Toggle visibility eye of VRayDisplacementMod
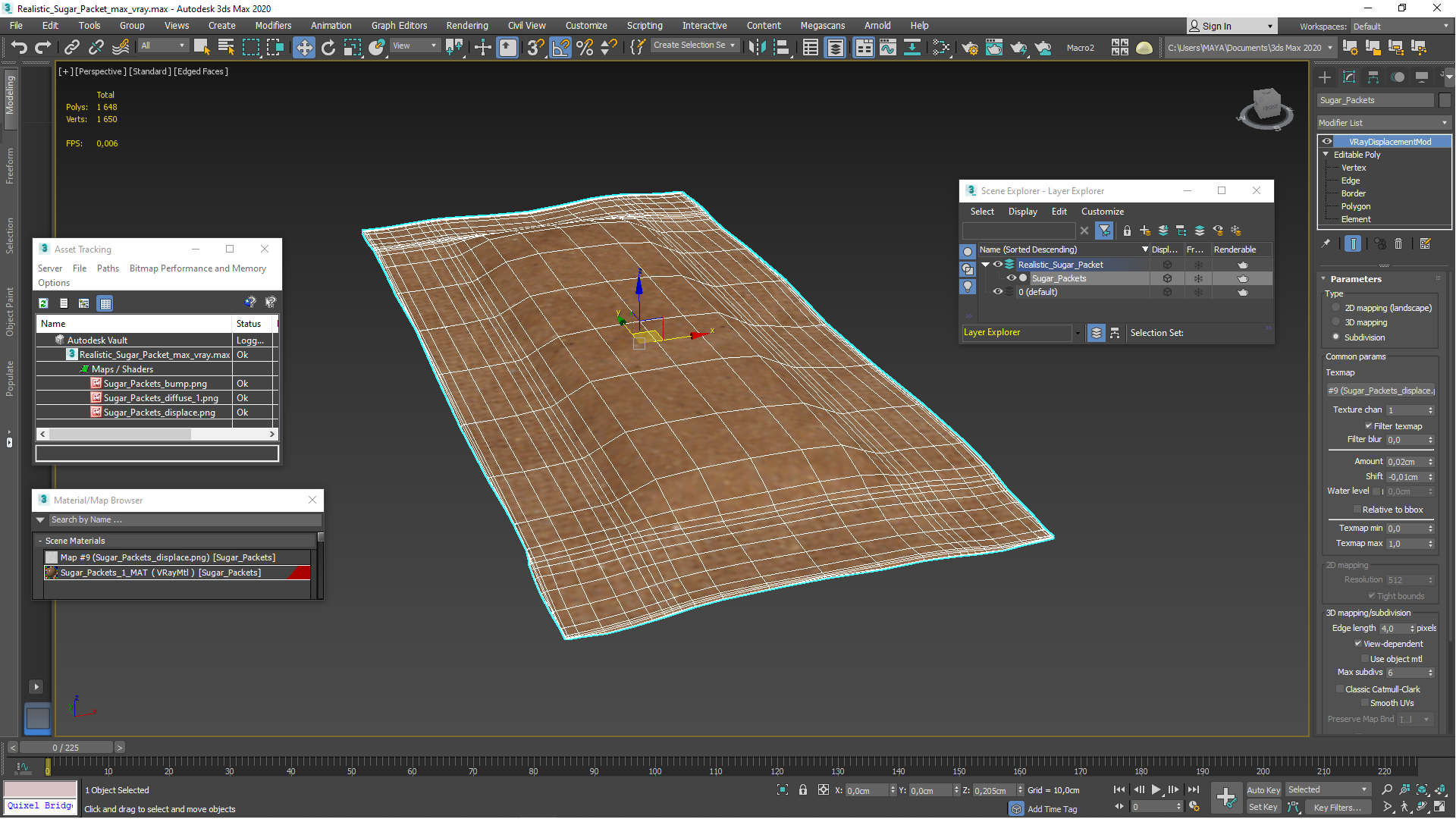 (1327, 142)
